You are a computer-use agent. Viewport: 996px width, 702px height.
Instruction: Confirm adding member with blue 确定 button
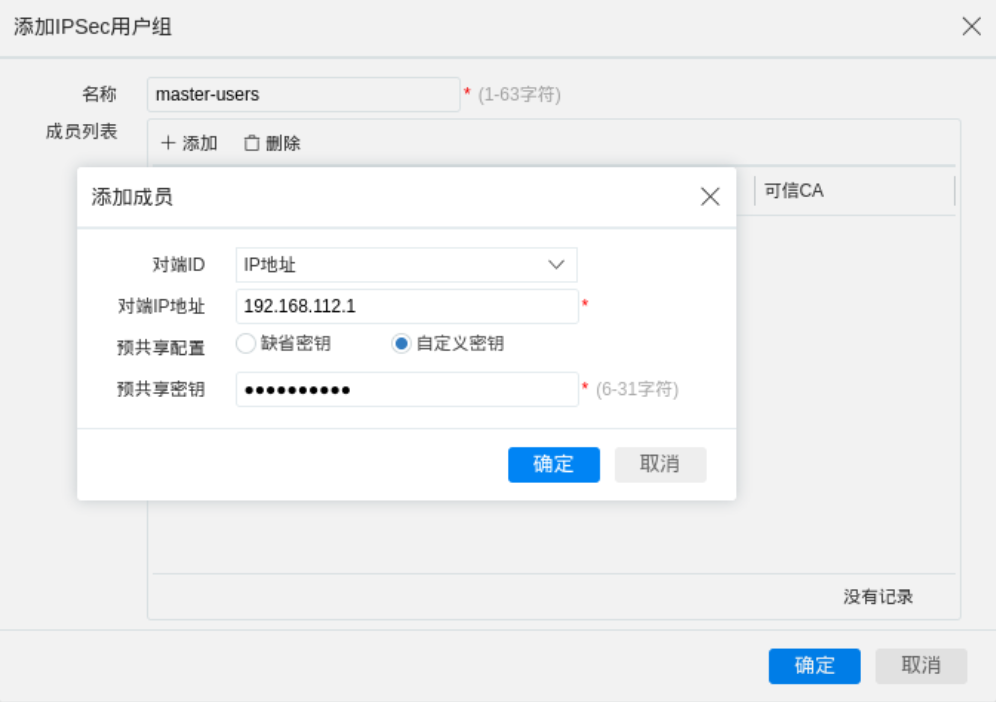[553, 464]
